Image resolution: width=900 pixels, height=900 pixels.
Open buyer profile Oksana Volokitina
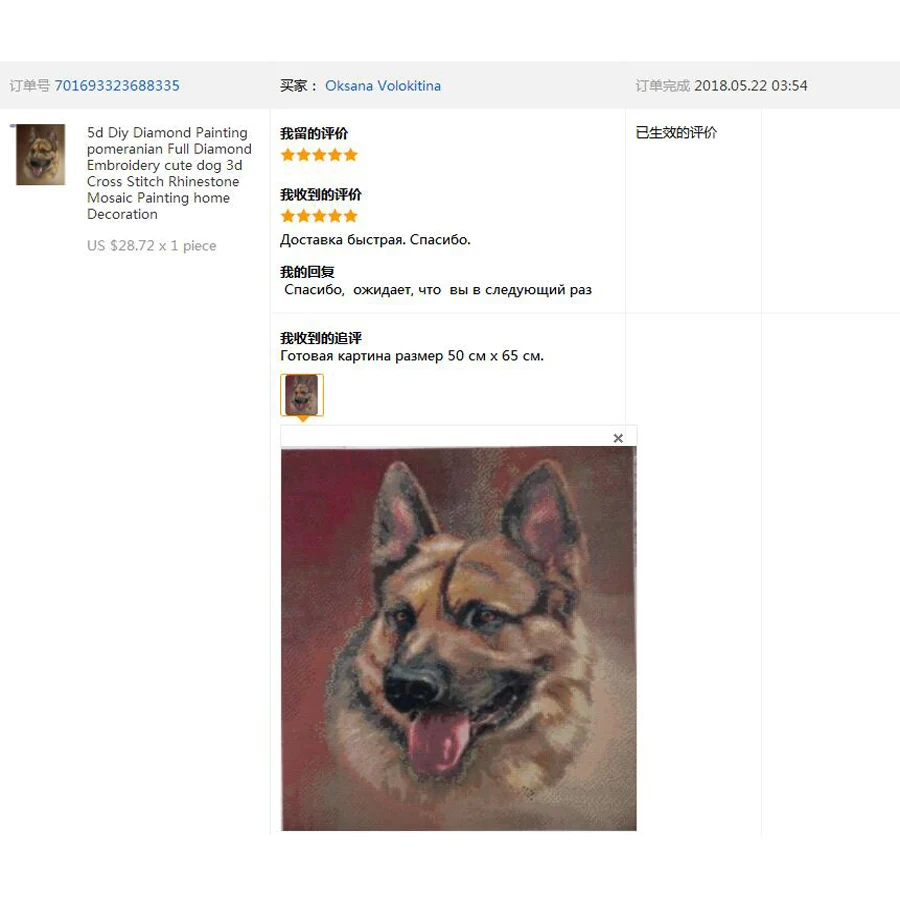coord(383,86)
